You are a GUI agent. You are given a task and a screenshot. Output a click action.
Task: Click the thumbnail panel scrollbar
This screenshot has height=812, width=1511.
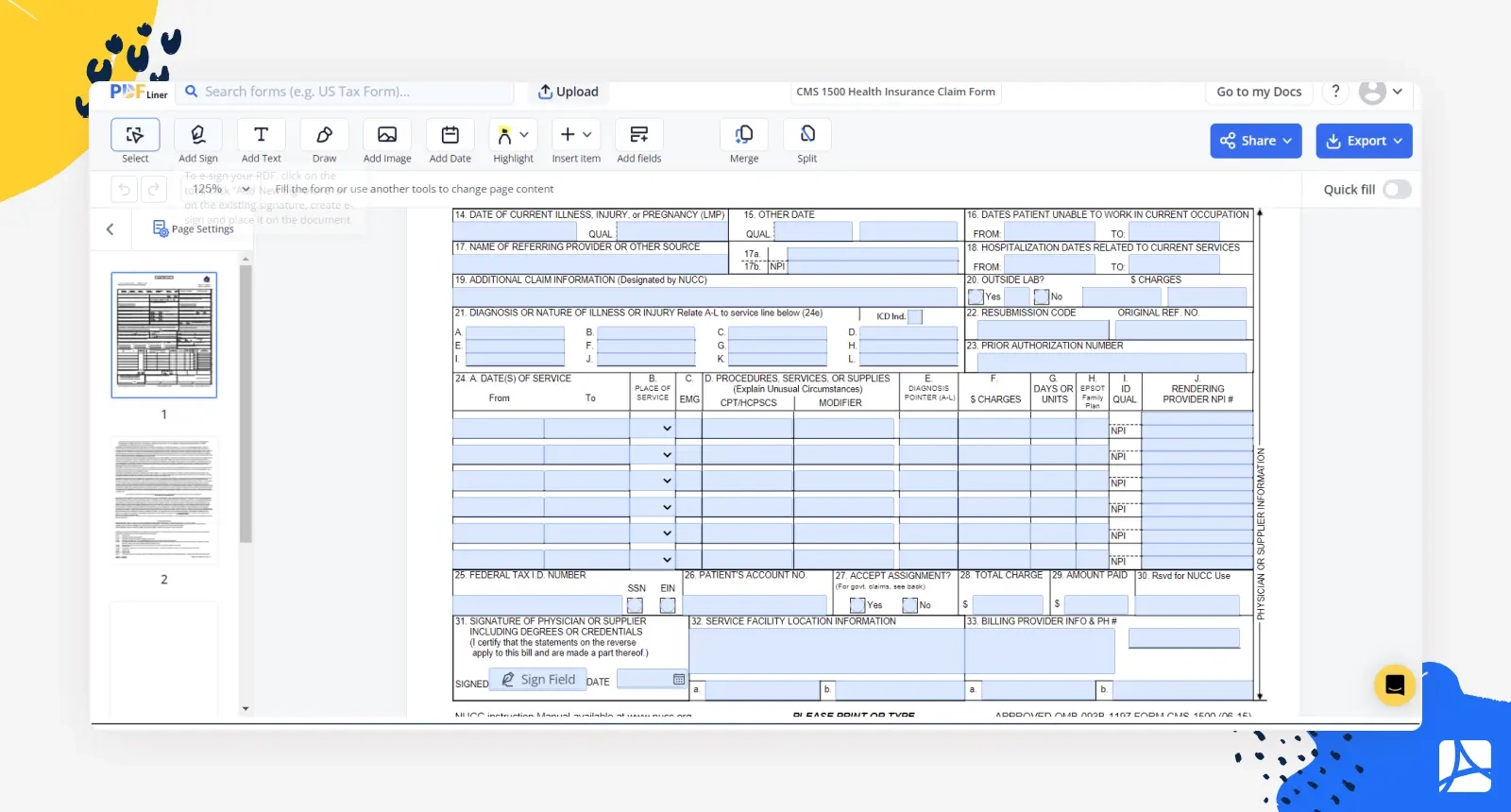click(246, 404)
